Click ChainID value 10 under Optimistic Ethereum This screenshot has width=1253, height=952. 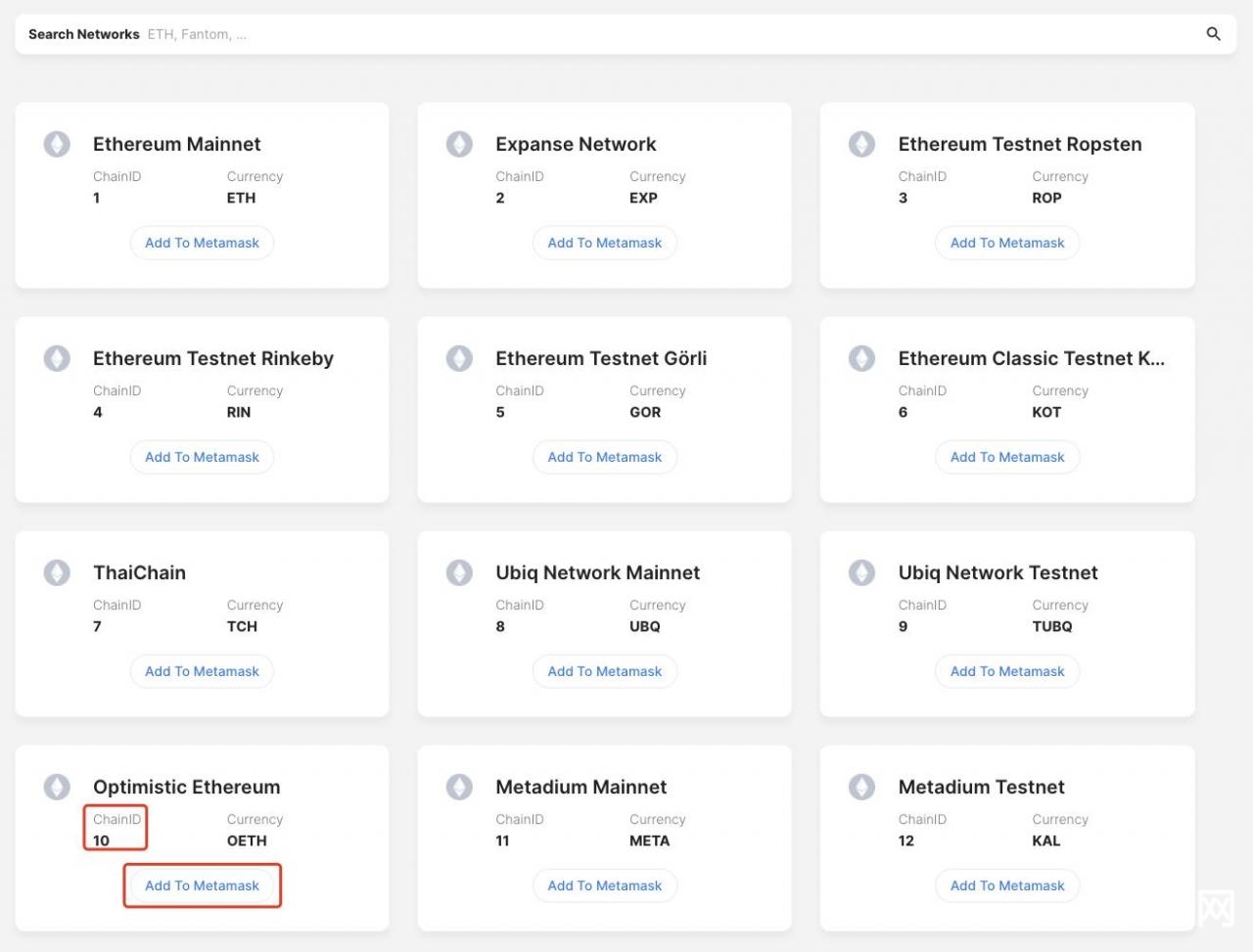point(101,840)
